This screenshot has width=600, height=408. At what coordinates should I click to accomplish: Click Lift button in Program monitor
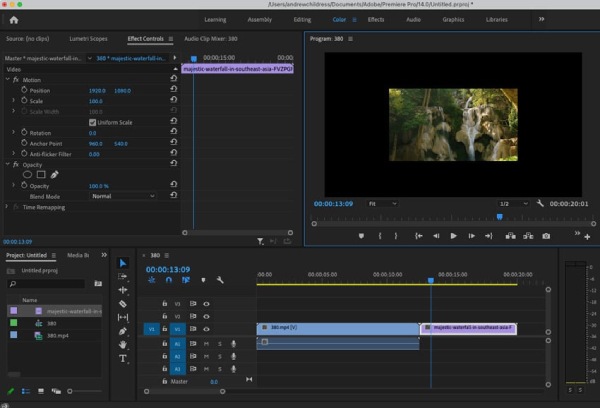click(510, 236)
